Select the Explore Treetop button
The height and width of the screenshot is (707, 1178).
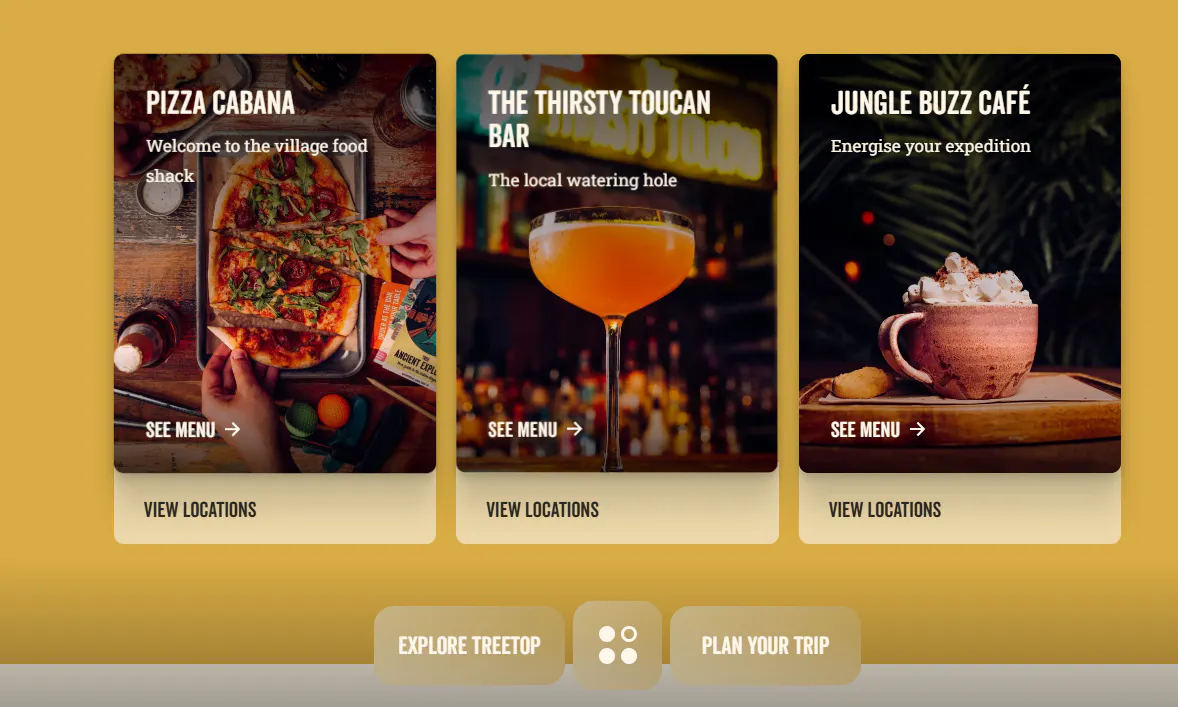pyautogui.click(x=470, y=645)
